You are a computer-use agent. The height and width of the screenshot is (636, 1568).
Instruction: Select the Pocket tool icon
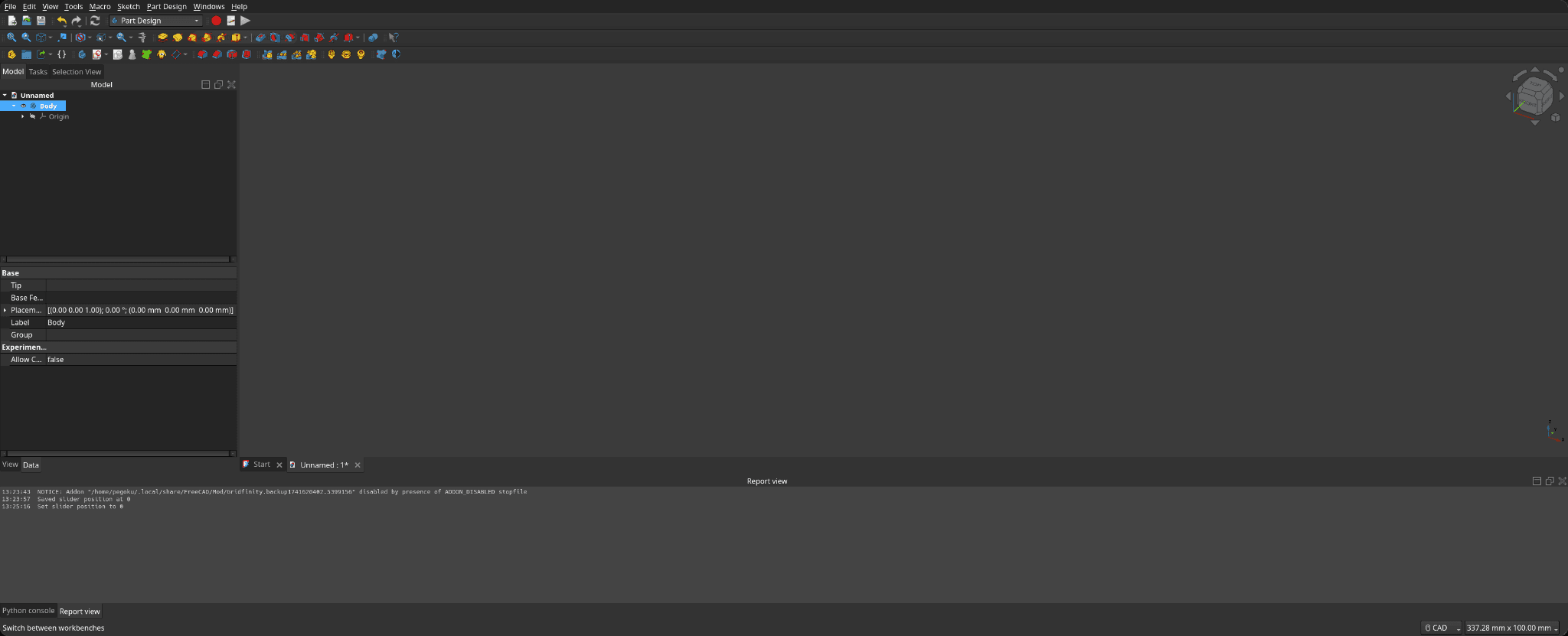click(x=260, y=38)
